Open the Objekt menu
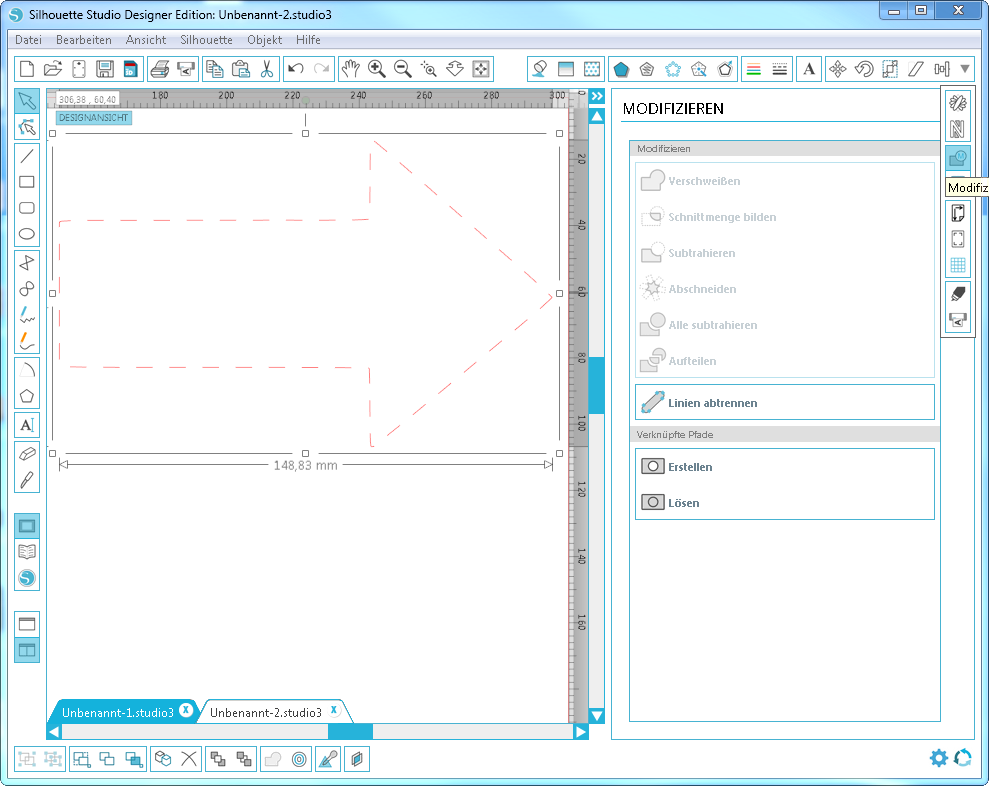This screenshot has height=786, width=989. coord(264,40)
